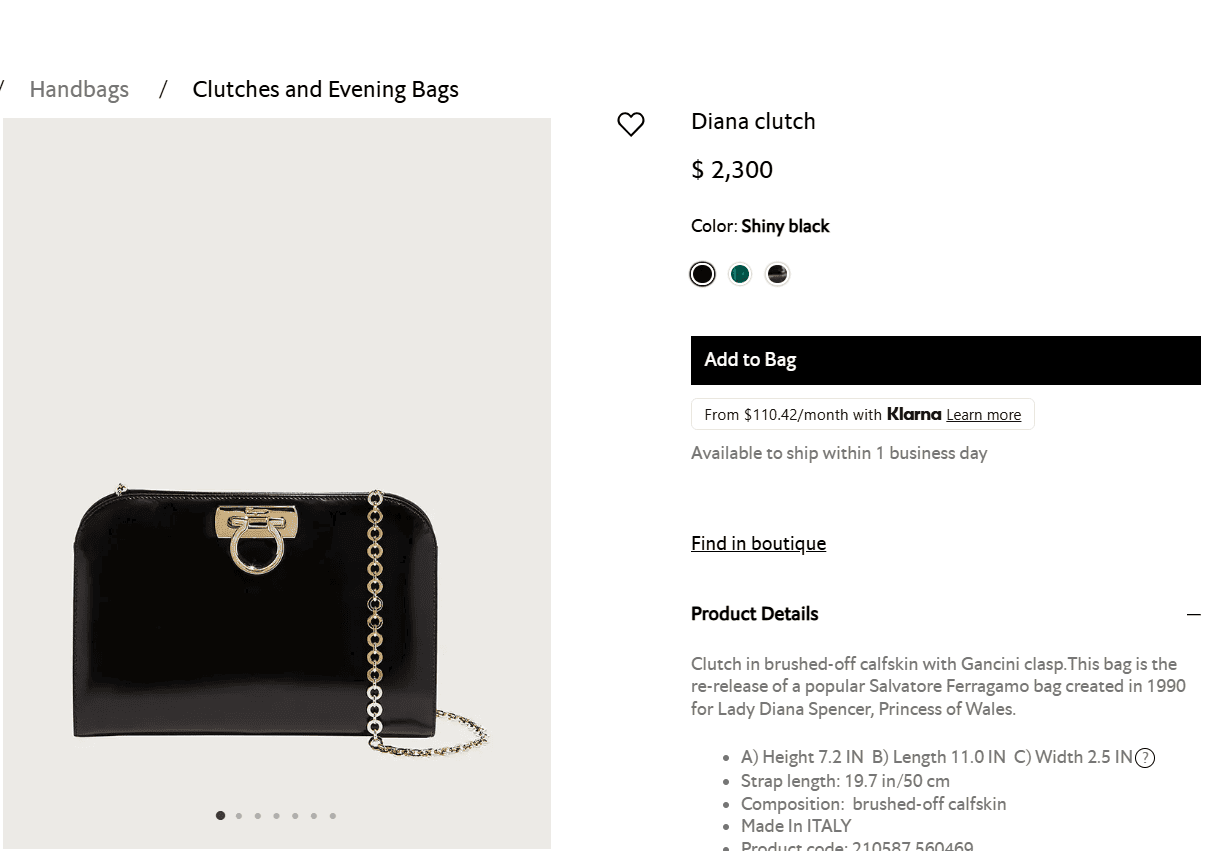Jump to sixth image carousel dot
Screen dimensions: 1205x851
[x=314, y=815]
